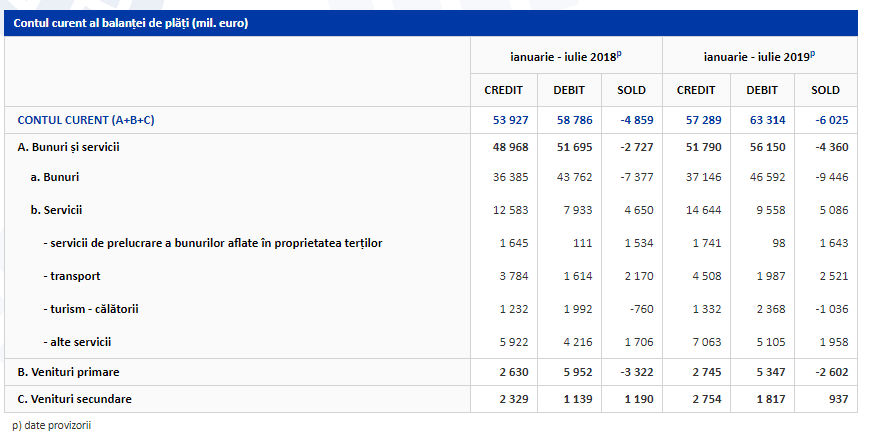Click the 'B. Venituri primare' row label
Image resolution: width=888 pixels, height=438 pixels.
[69, 372]
